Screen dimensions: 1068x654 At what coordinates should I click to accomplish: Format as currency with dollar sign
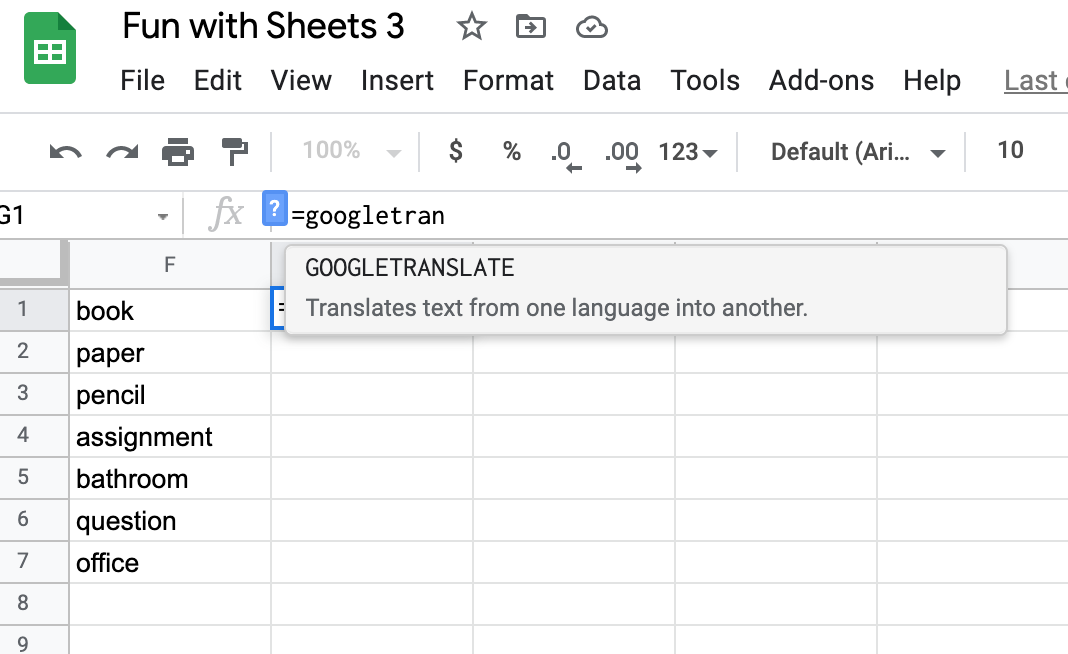coord(456,151)
